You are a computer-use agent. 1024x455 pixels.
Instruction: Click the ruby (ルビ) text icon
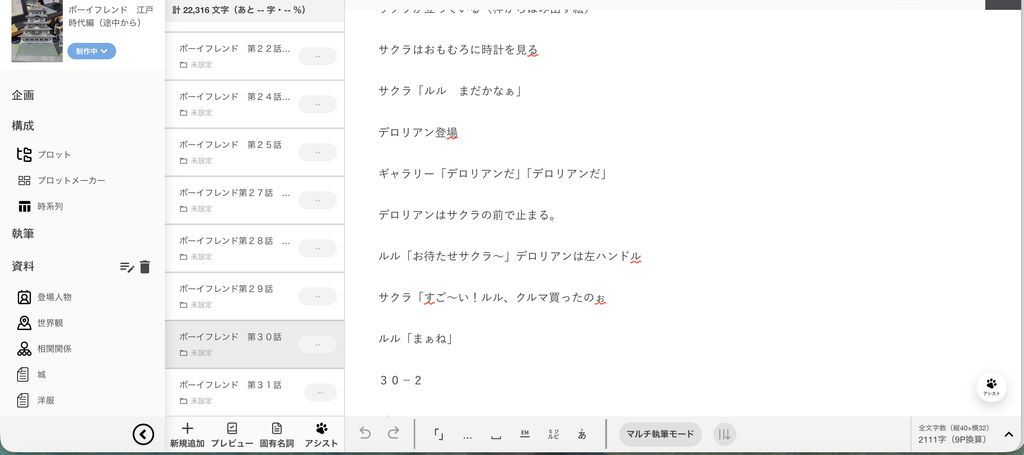click(x=553, y=434)
